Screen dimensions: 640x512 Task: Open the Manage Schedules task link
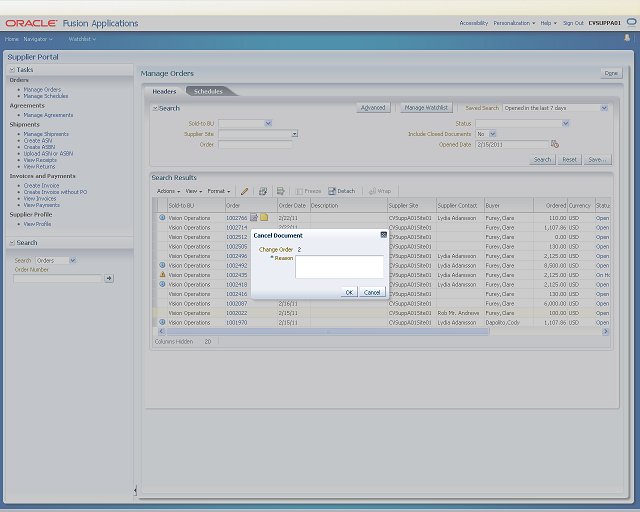tap(46, 96)
